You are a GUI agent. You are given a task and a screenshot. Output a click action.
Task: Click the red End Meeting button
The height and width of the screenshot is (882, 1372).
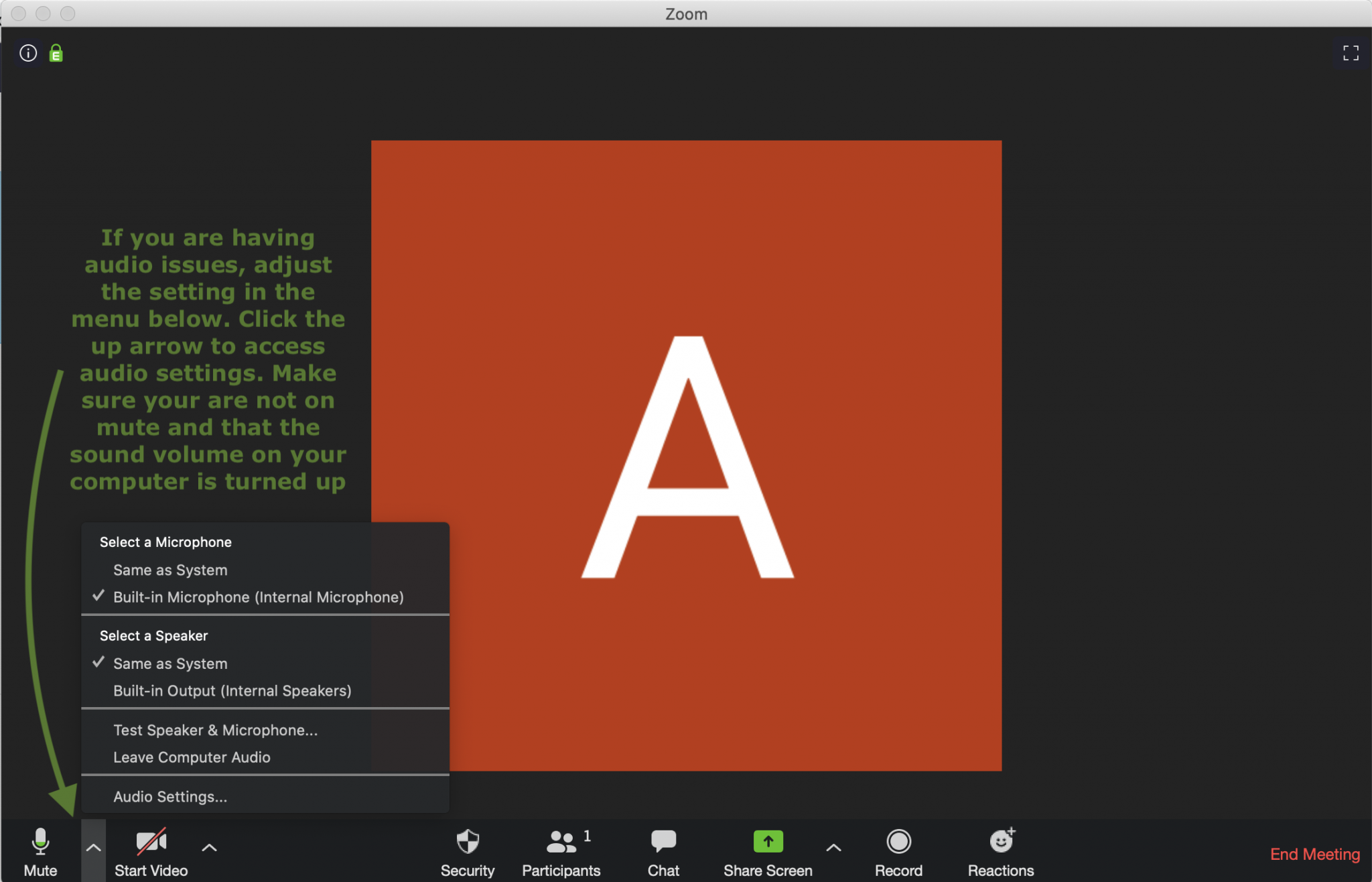click(1314, 855)
